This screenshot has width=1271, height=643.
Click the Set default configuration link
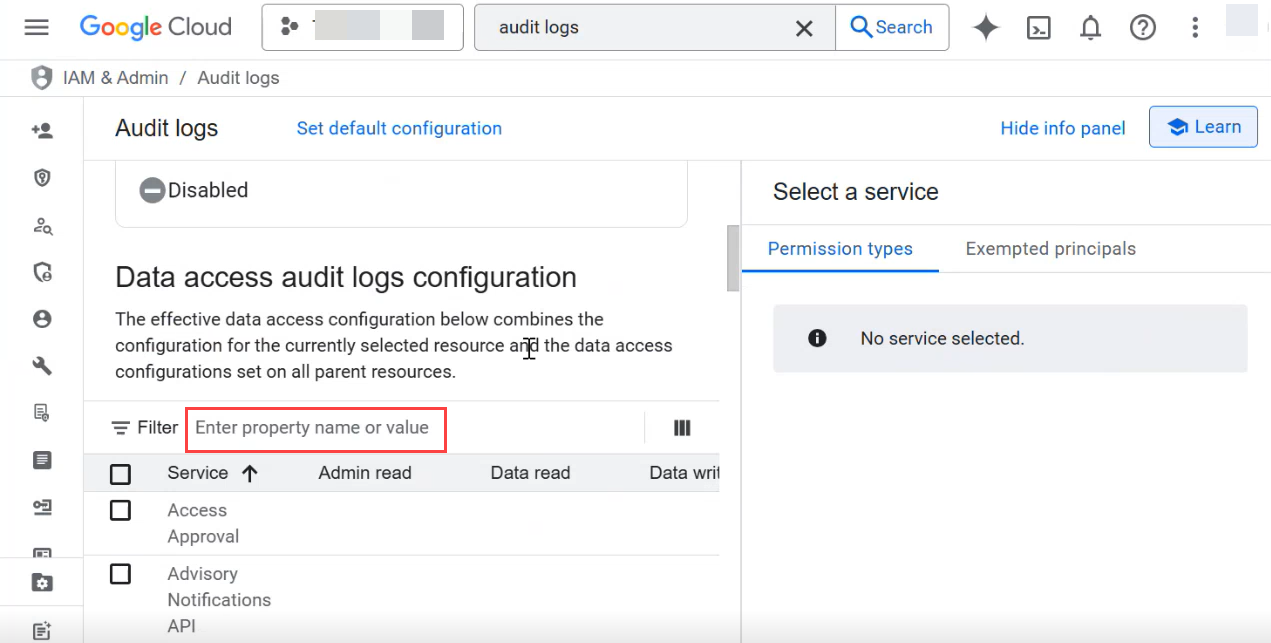399,128
